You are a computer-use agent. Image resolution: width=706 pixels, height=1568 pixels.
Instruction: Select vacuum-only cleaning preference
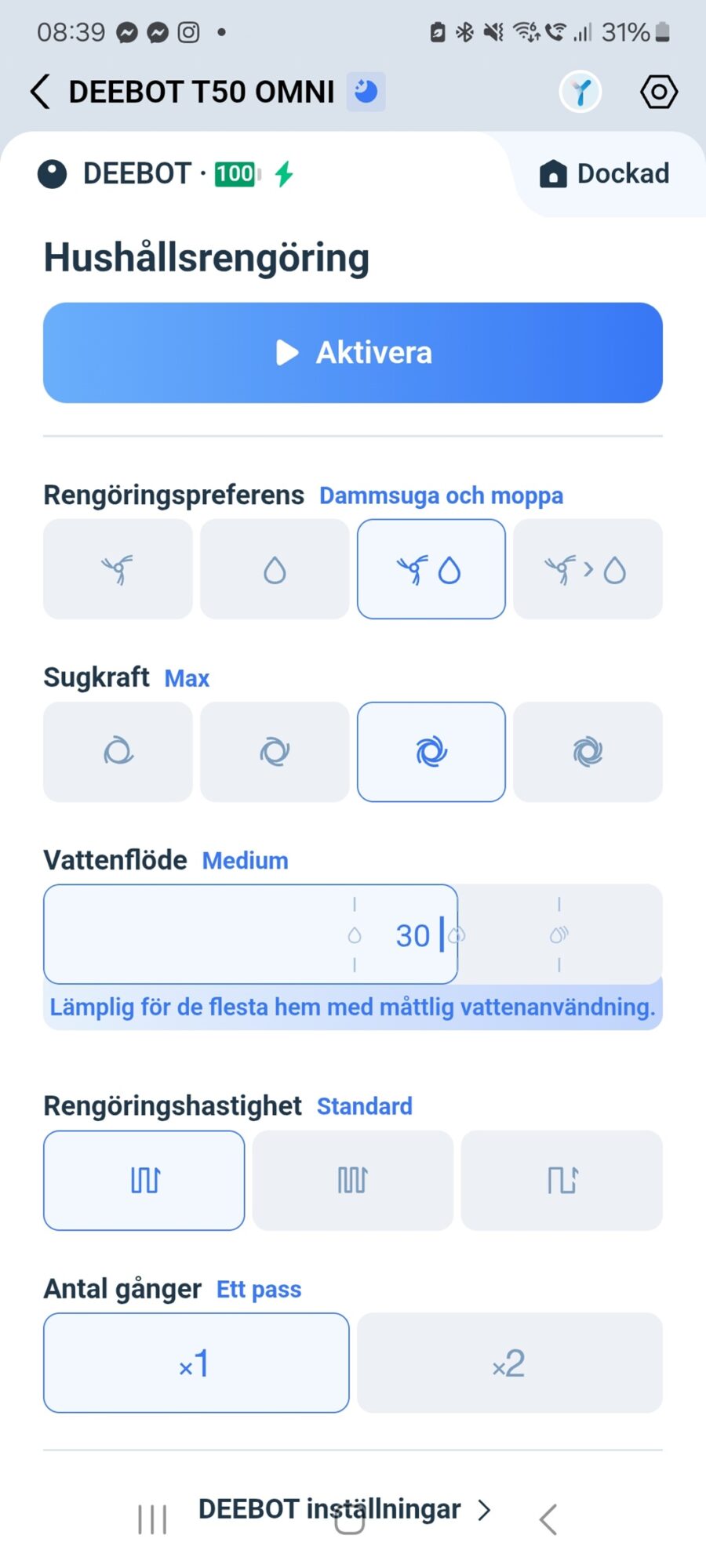[118, 569]
